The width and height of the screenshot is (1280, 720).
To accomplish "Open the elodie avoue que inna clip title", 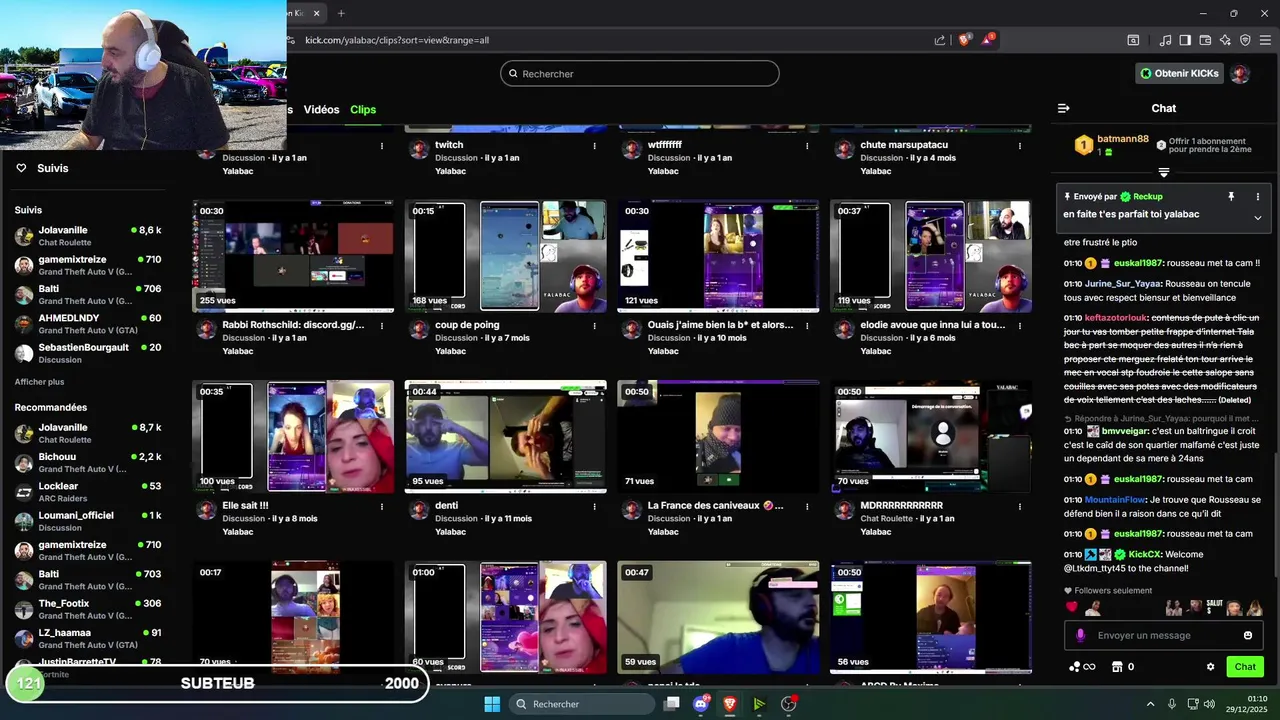I will (x=933, y=325).
